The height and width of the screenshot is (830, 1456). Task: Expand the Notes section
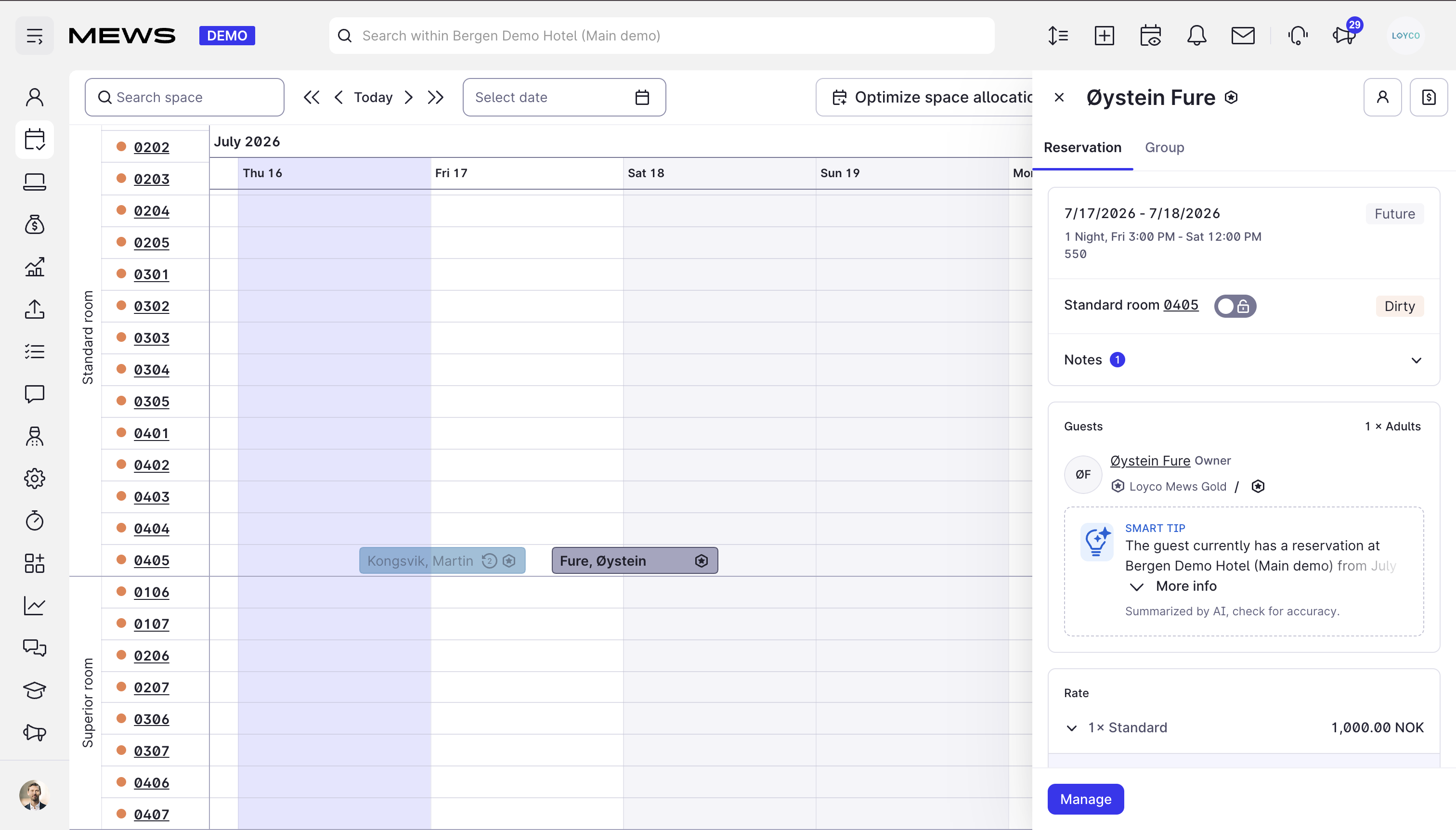pos(1244,360)
